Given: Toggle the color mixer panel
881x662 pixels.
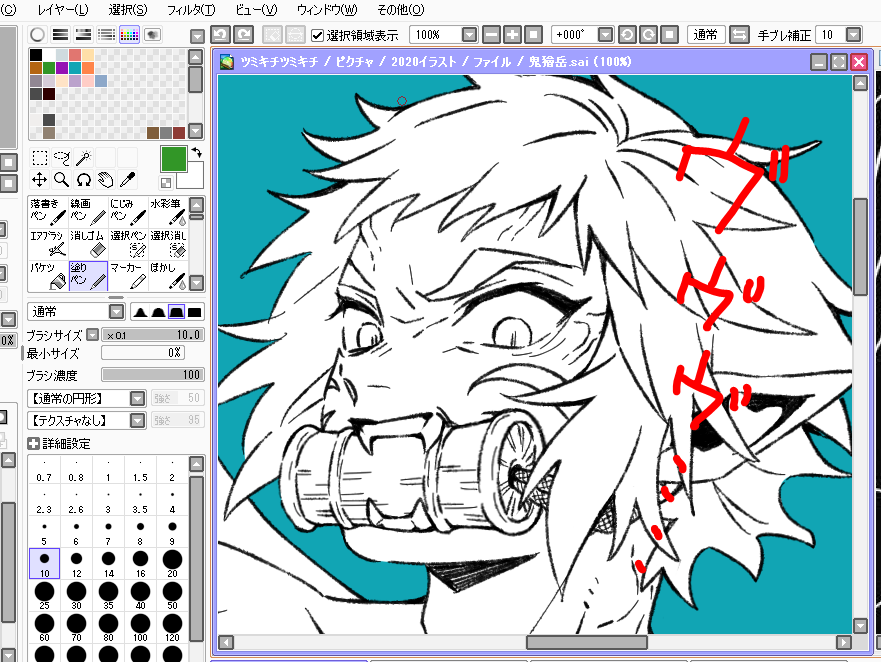Looking at the screenshot, I should (106, 35).
